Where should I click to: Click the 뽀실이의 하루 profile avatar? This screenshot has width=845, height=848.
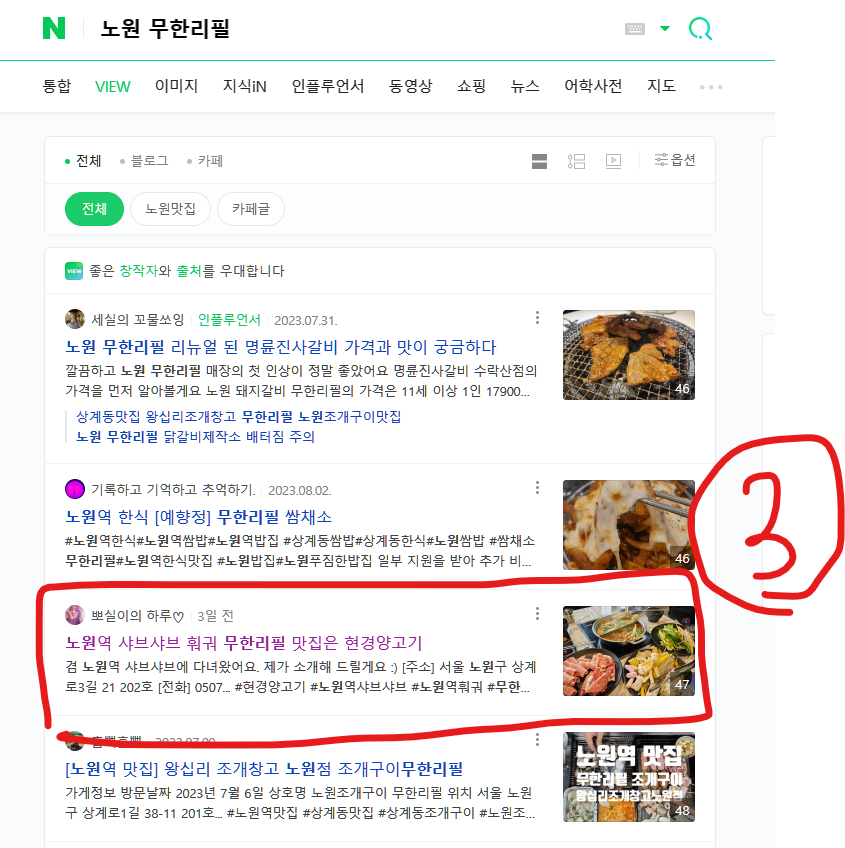pos(75,615)
